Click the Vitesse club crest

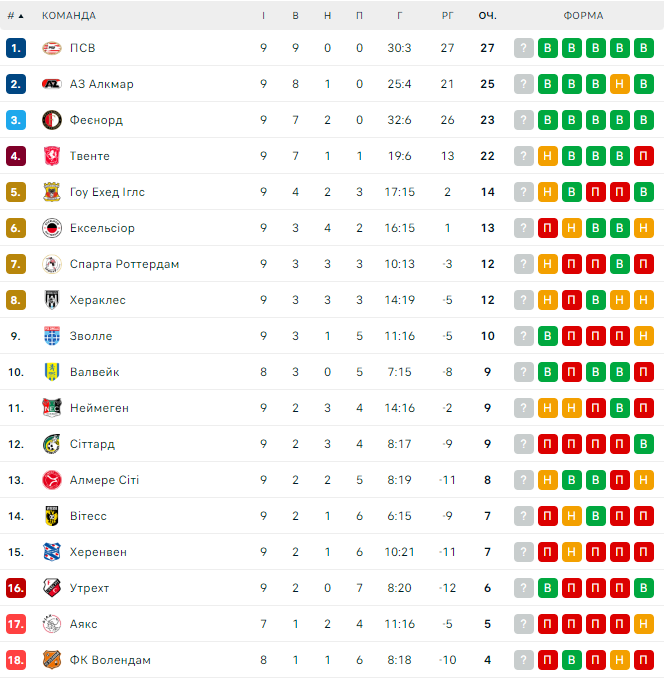(x=52, y=516)
